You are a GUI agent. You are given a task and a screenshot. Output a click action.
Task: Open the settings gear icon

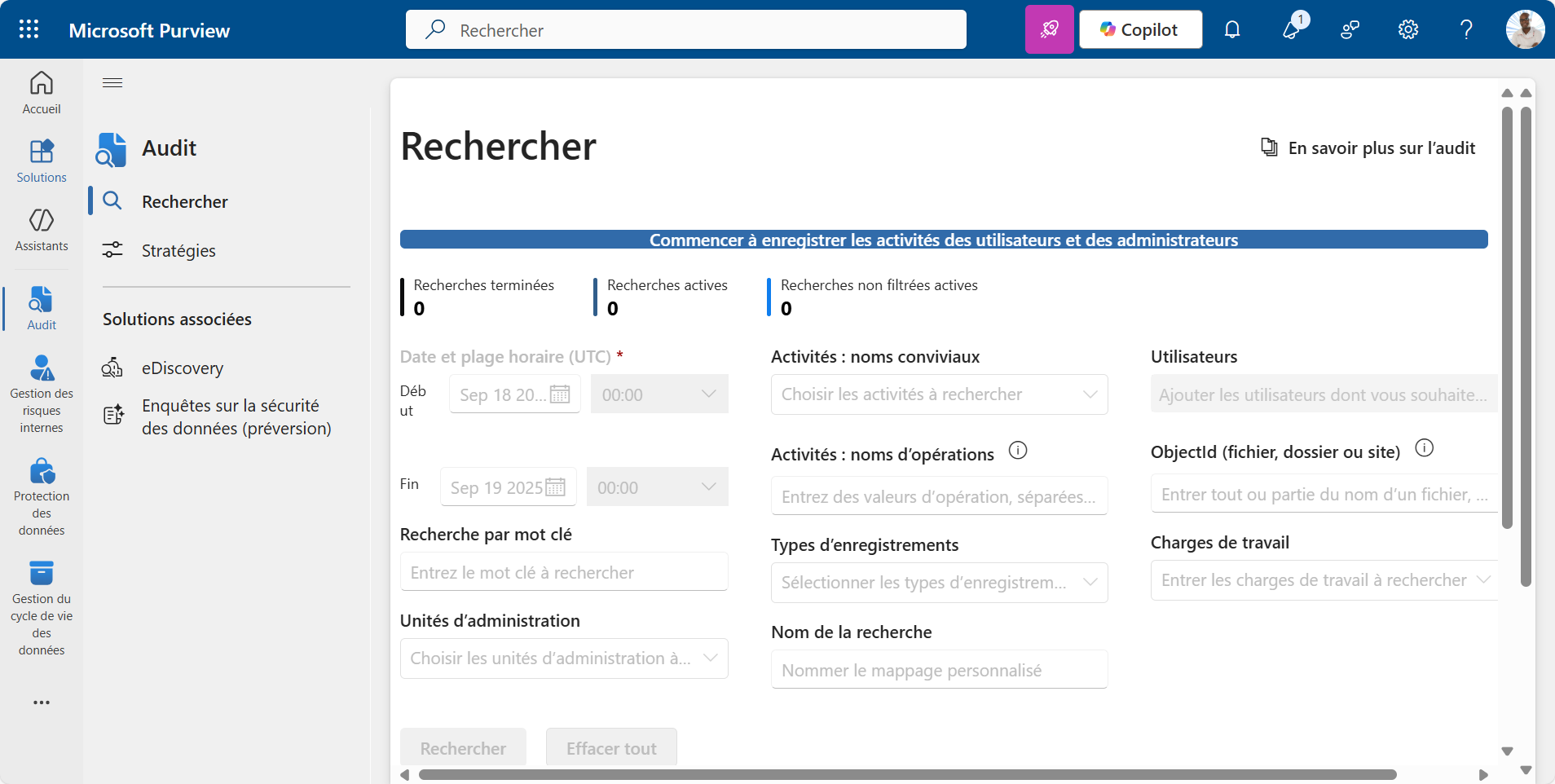coord(1407,29)
